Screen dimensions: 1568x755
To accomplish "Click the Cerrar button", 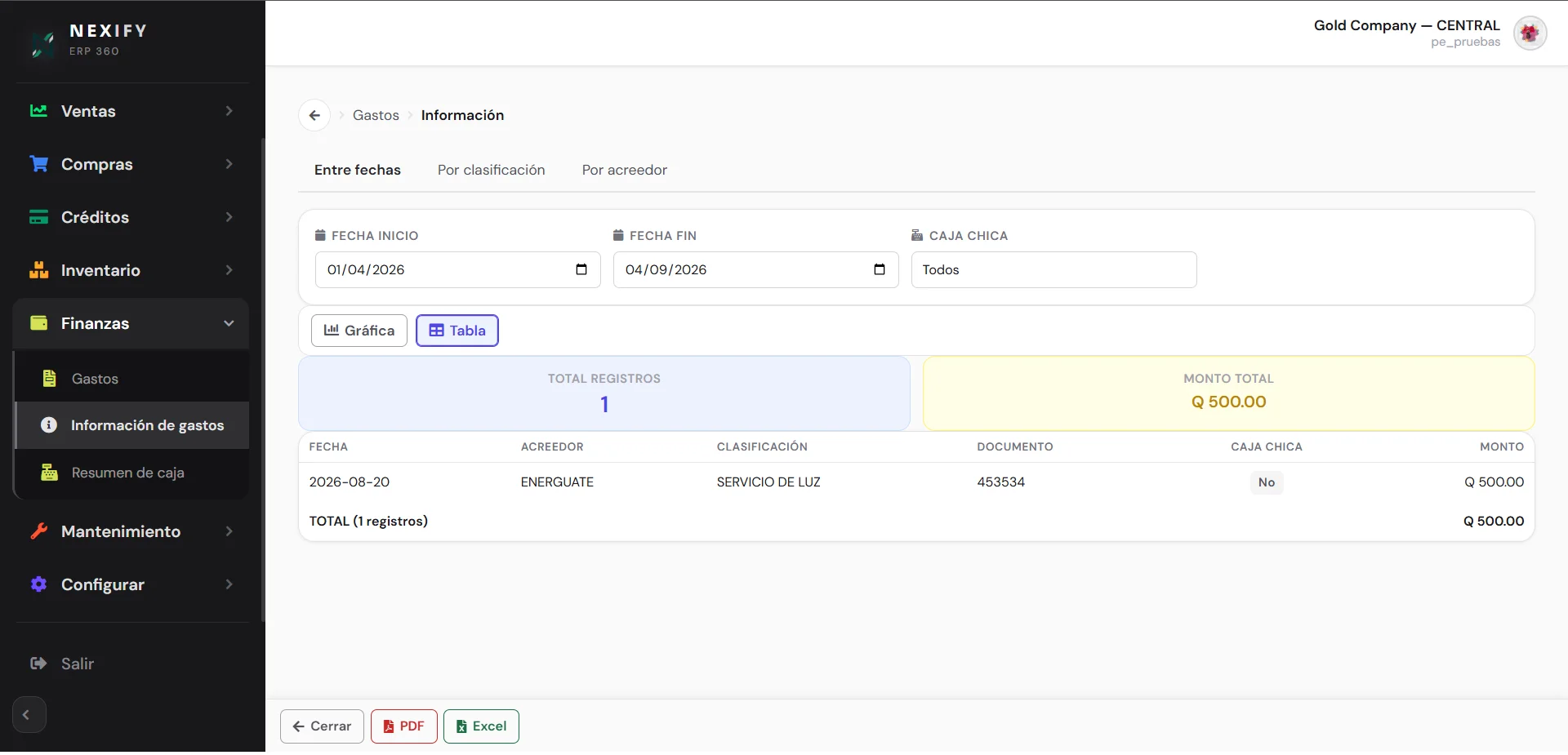I will point(322,726).
